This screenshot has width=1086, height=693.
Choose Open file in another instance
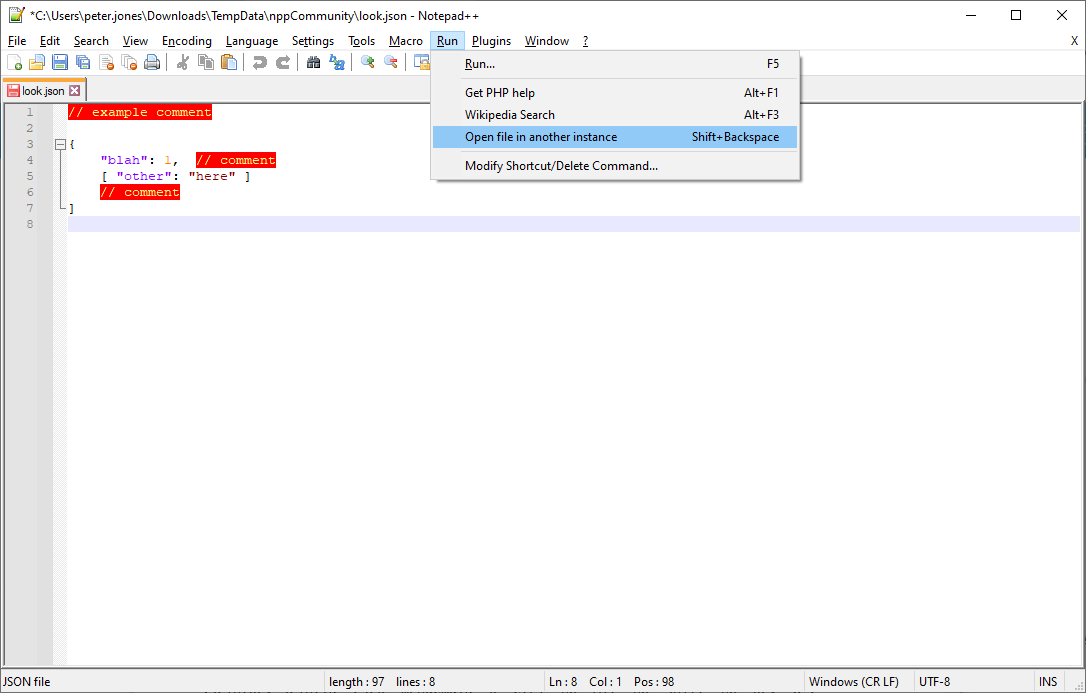pyautogui.click(x=615, y=137)
